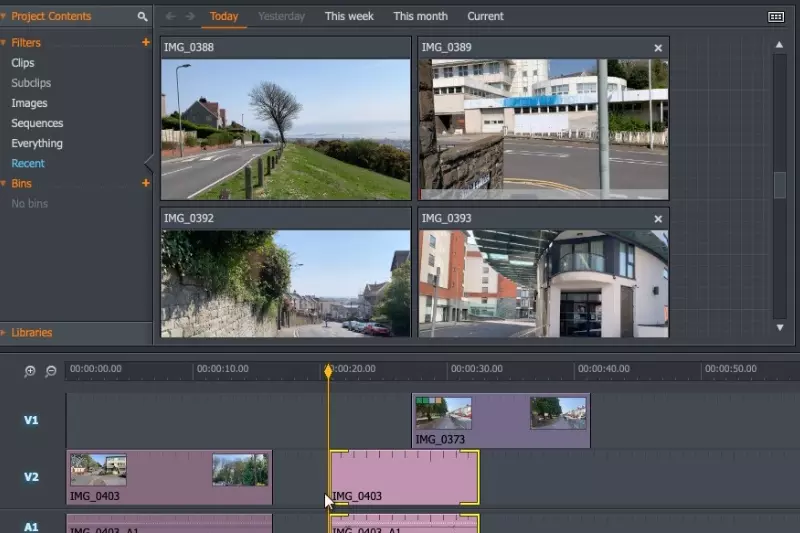
Task: Select the Recent filter
Action: coord(28,163)
